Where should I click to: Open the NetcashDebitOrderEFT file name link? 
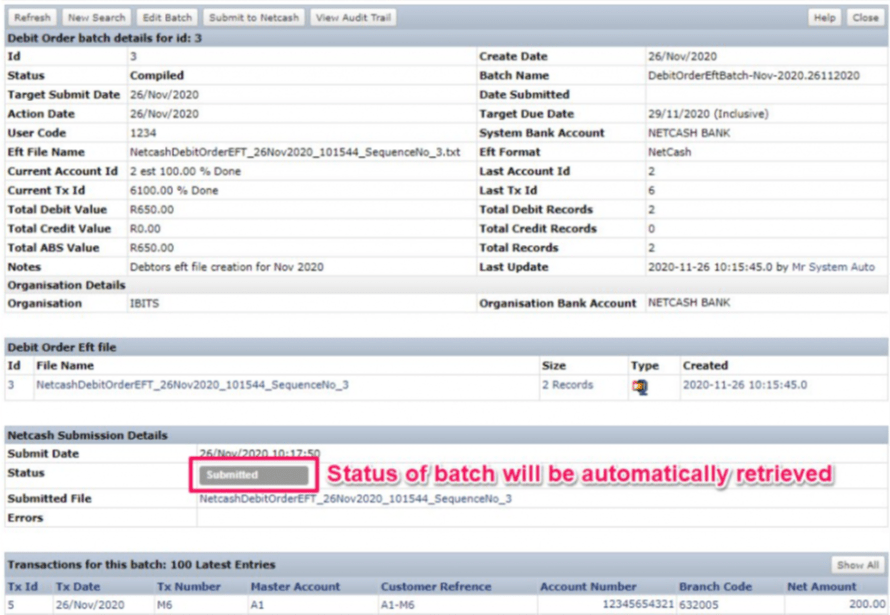[192, 385]
